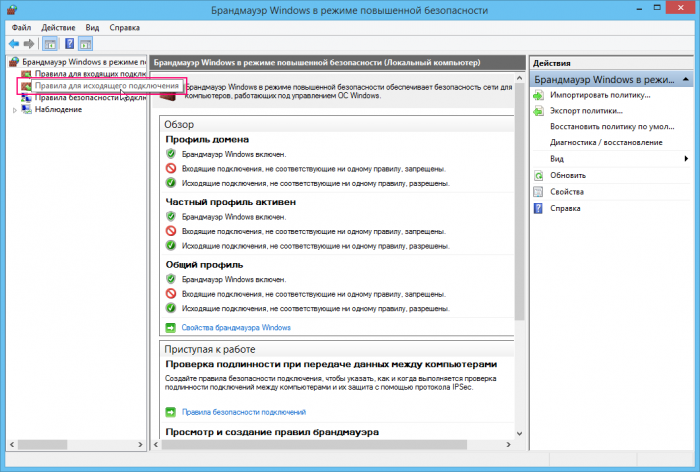The height and width of the screenshot is (472, 700).
Task: Click the Forward arrow toolbar icon
Action: (x=29, y=44)
